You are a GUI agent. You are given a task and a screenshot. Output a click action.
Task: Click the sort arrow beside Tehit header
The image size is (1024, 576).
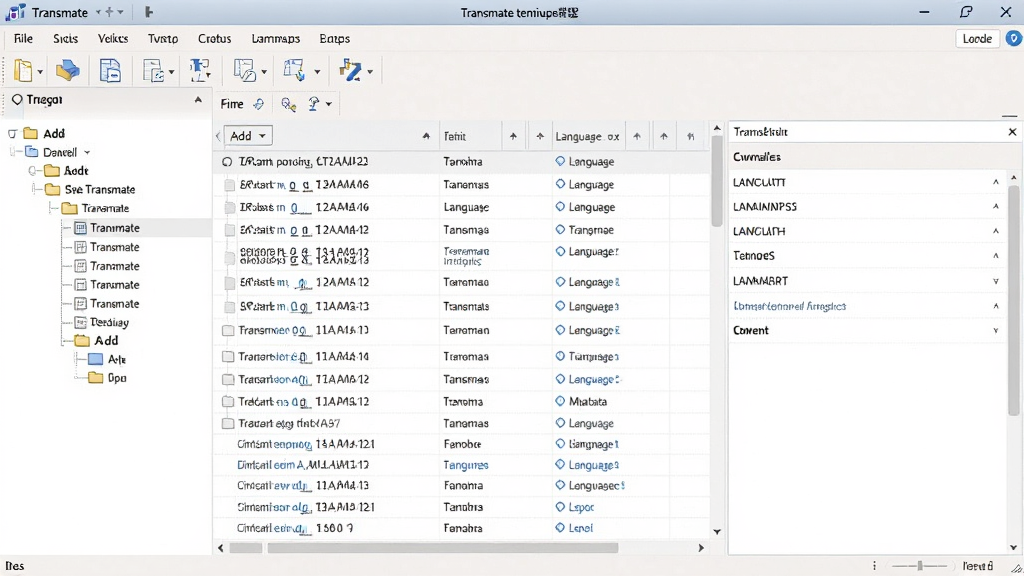coord(513,136)
